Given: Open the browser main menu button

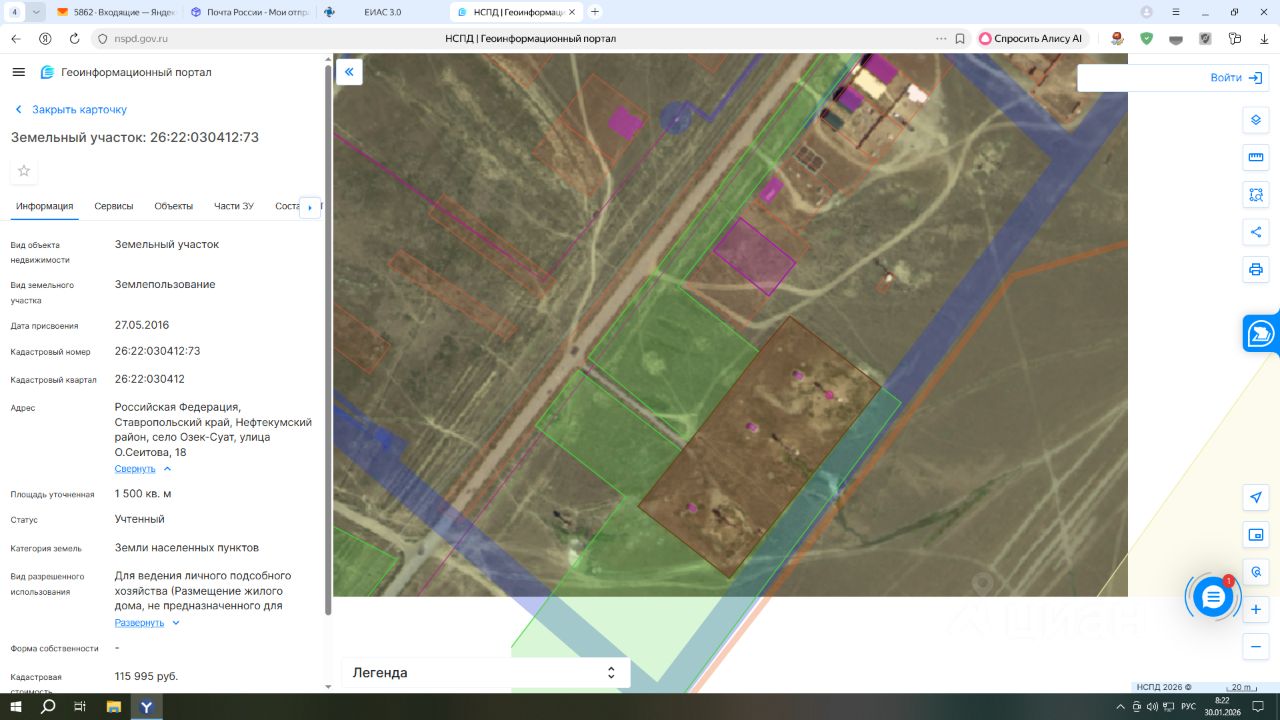Looking at the screenshot, I should (1176, 12).
